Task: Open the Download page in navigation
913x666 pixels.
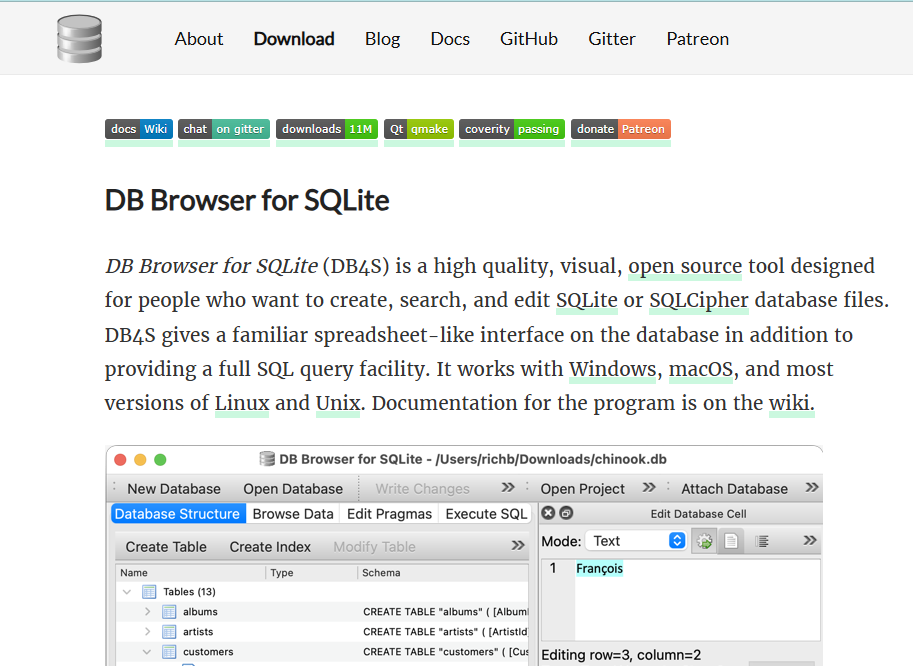Action: coord(294,39)
